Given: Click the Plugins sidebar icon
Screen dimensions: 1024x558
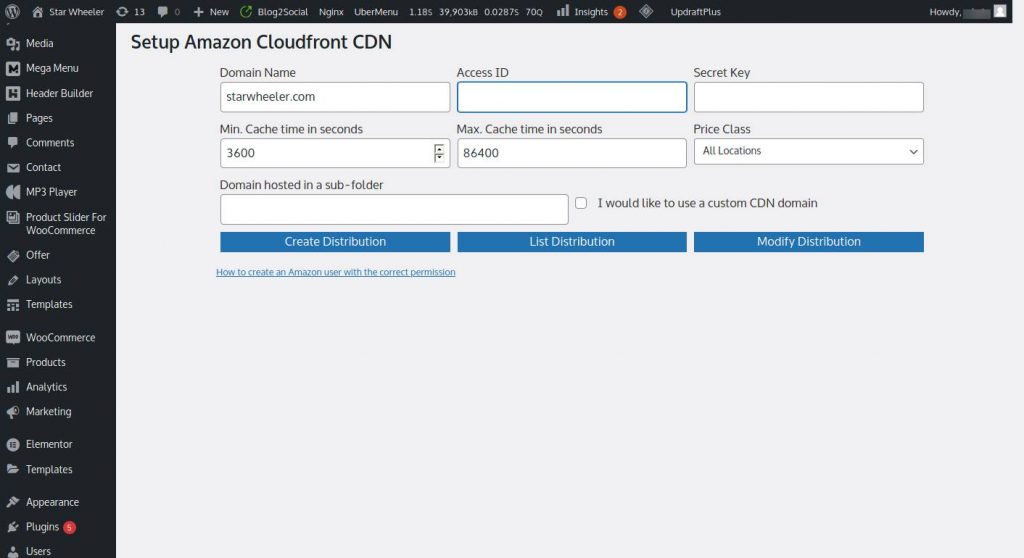Looking at the screenshot, I should [x=13, y=527].
